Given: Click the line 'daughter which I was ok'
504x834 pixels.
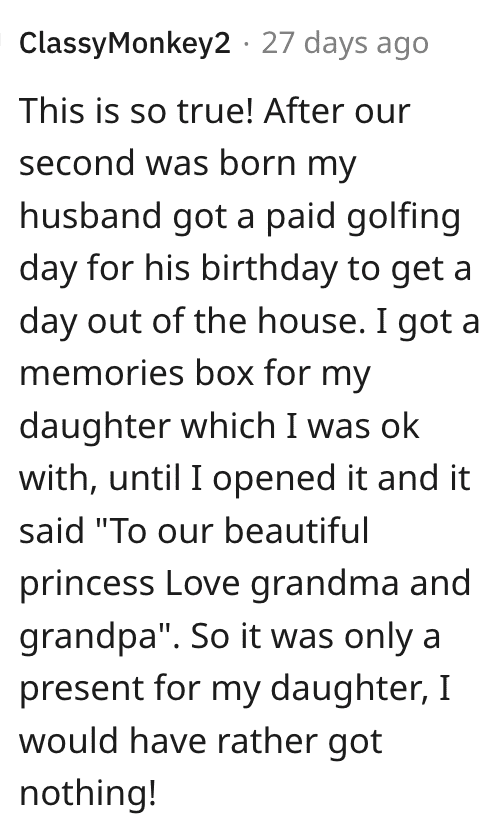Looking at the screenshot, I should pyautogui.click(x=220, y=427).
